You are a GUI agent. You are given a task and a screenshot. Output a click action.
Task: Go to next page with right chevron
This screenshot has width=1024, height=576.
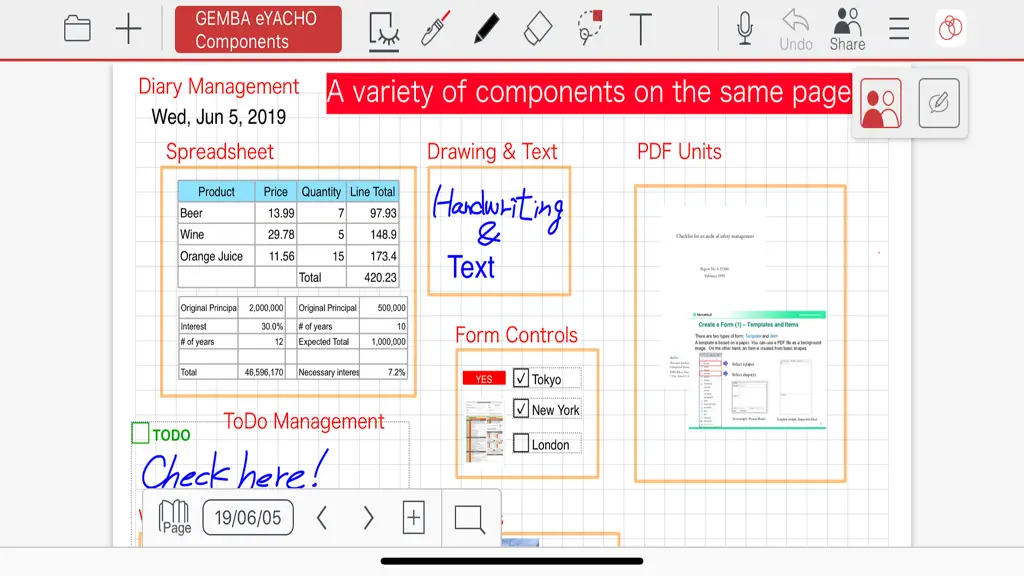(x=368, y=518)
